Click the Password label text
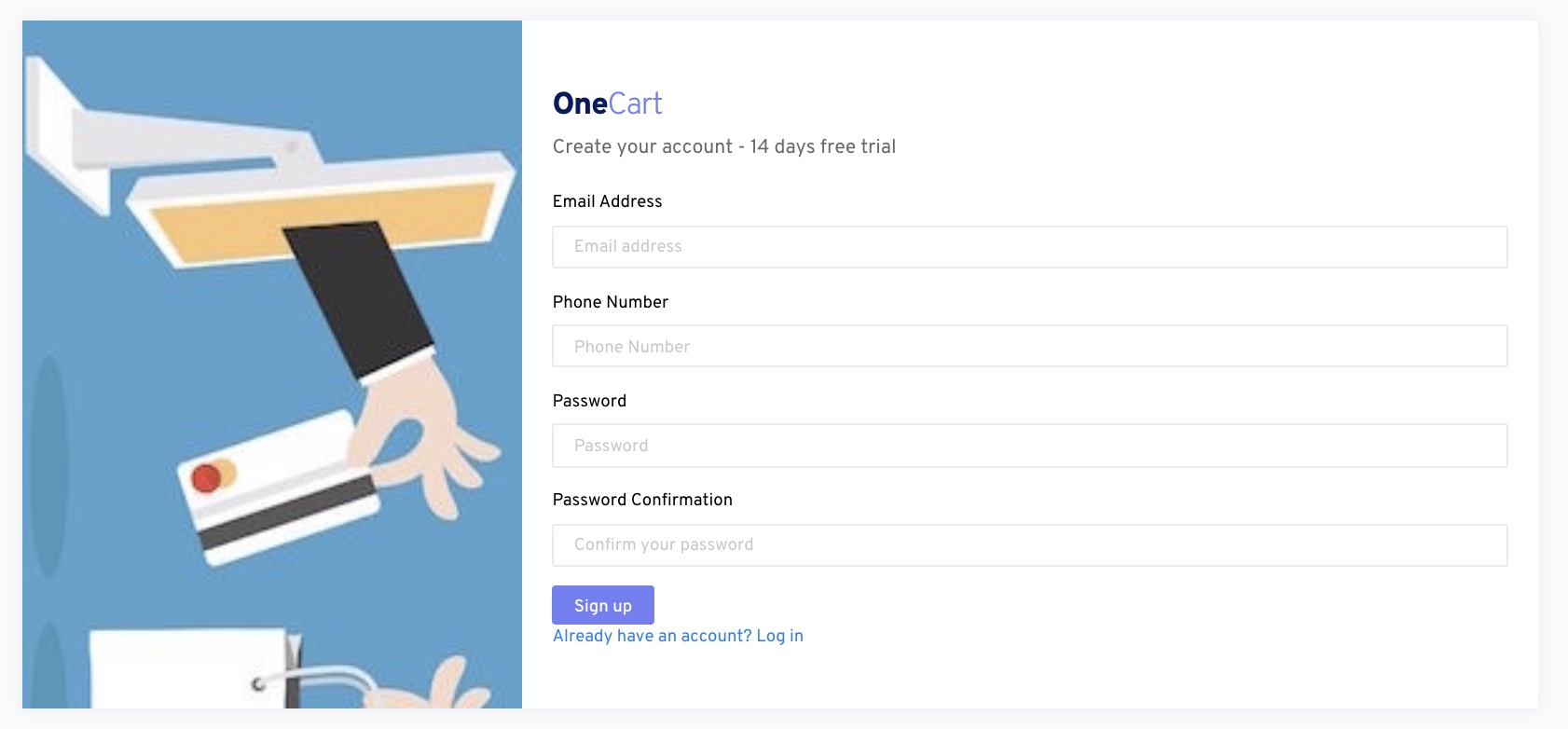The width and height of the screenshot is (1568, 729). pyautogui.click(x=589, y=401)
